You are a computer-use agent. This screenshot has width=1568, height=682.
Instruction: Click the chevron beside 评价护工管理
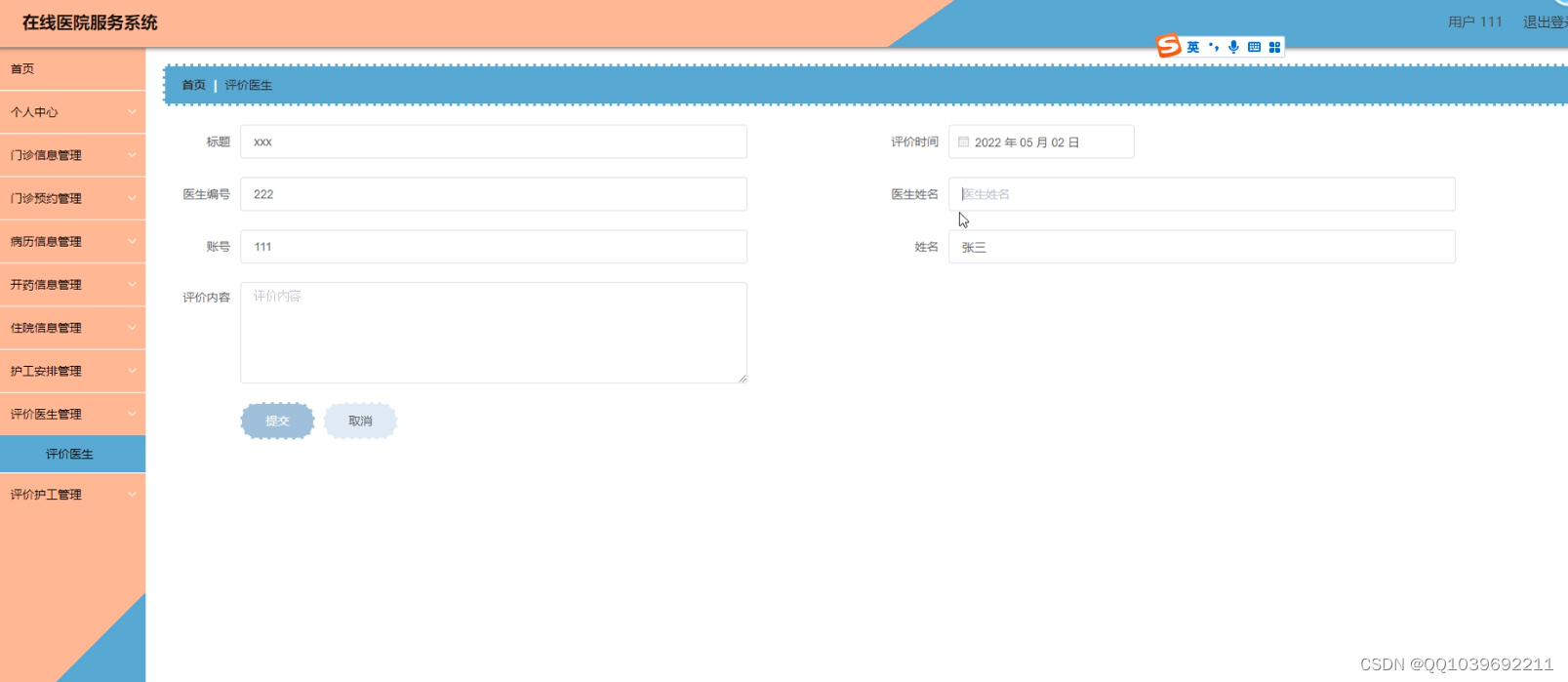pyautogui.click(x=132, y=495)
